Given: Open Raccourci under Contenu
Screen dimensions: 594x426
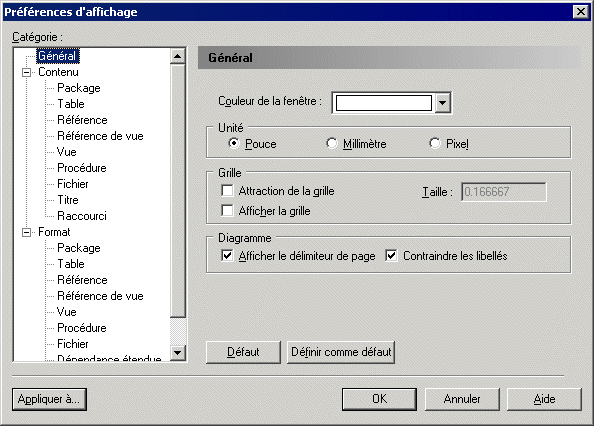Looking at the screenshot, I should pyautogui.click(x=82, y=216).
